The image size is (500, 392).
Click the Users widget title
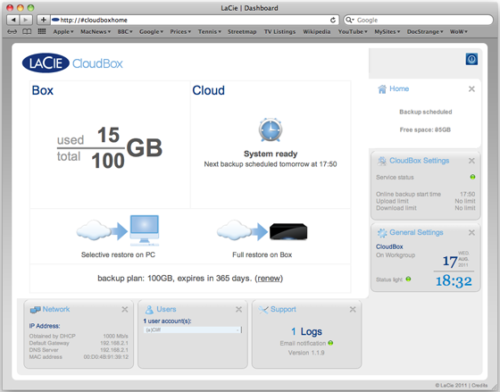tap(166, 310)
